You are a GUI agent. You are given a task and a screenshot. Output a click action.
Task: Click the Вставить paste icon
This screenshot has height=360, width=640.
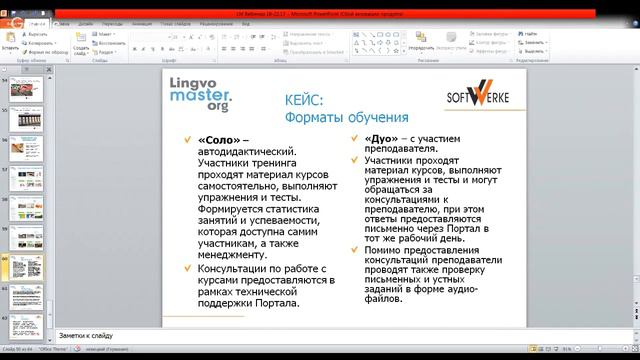tap(10, 38)
